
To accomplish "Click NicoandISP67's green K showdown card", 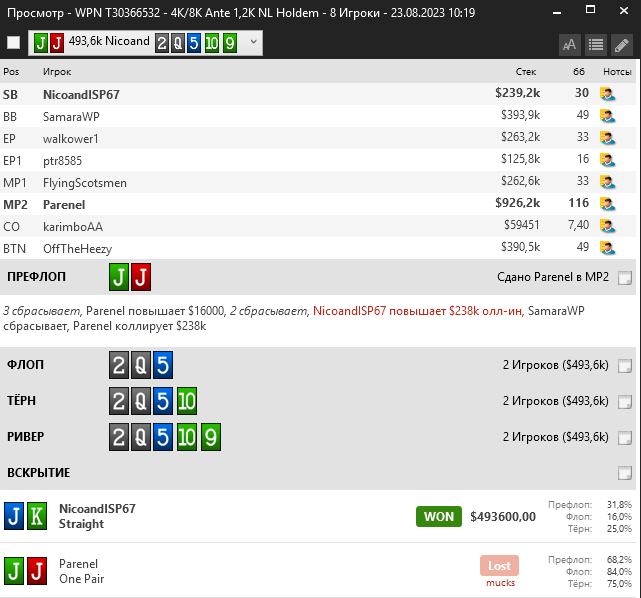I will click(x=37, y=516).
